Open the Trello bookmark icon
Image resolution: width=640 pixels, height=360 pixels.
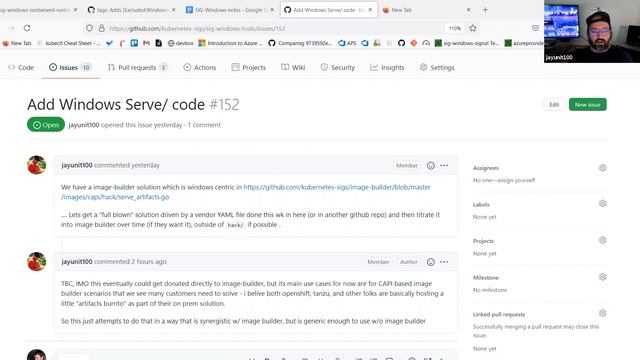click(x=134, y=43)
